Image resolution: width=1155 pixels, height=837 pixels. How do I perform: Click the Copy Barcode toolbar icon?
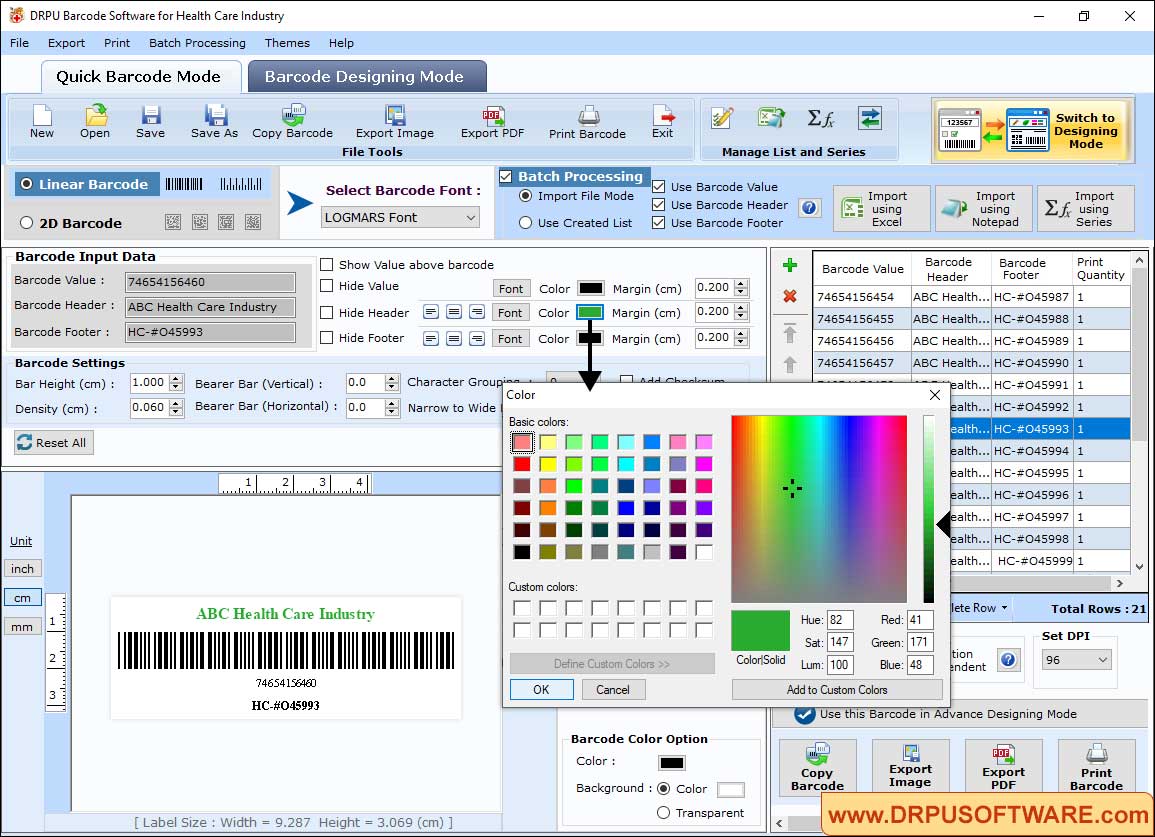click(x=292, y=122)
